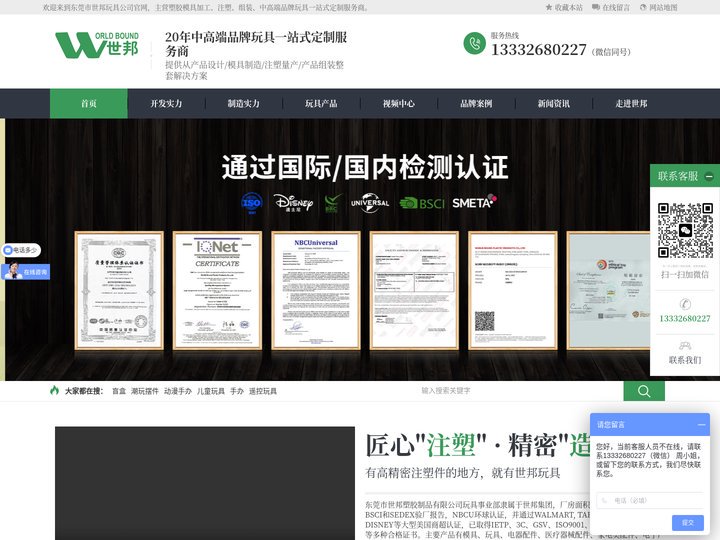Click the flame icon by 大家都在搜
This screenshot has height=540, width=720.
(x=55, y=390)
